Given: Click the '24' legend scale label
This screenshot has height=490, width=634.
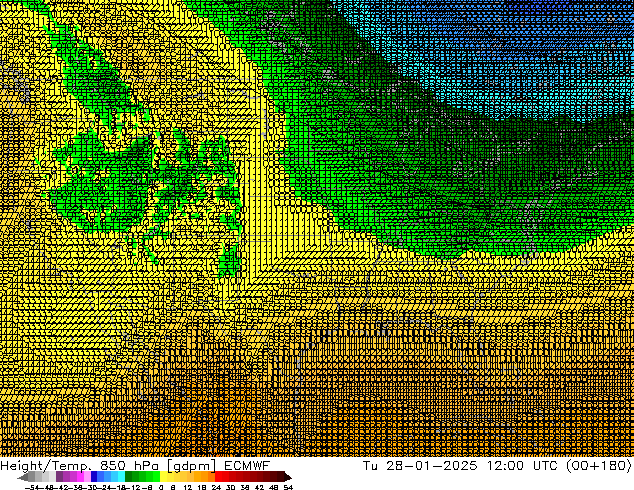Looking at the screenshot, I should click(x=216, y=487).
